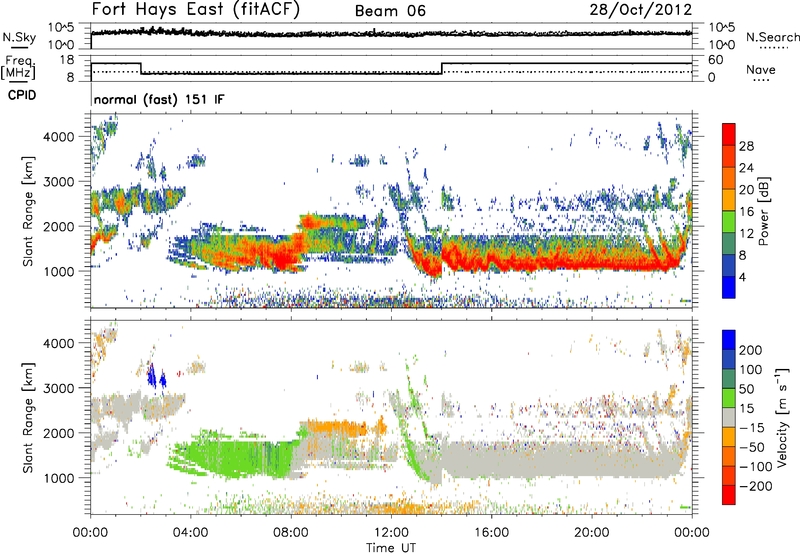Click the "Time UT" axis title

391,548
